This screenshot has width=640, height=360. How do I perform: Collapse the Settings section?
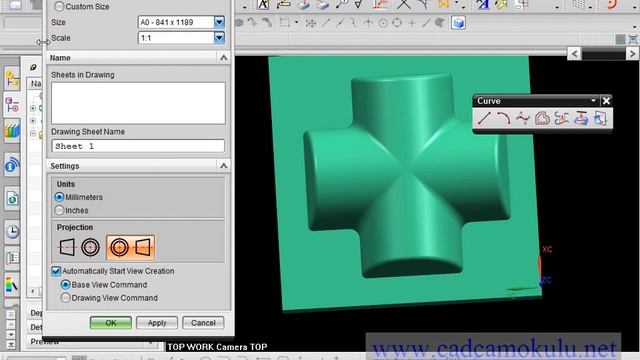pyautogui.click(x=223, y=166)
